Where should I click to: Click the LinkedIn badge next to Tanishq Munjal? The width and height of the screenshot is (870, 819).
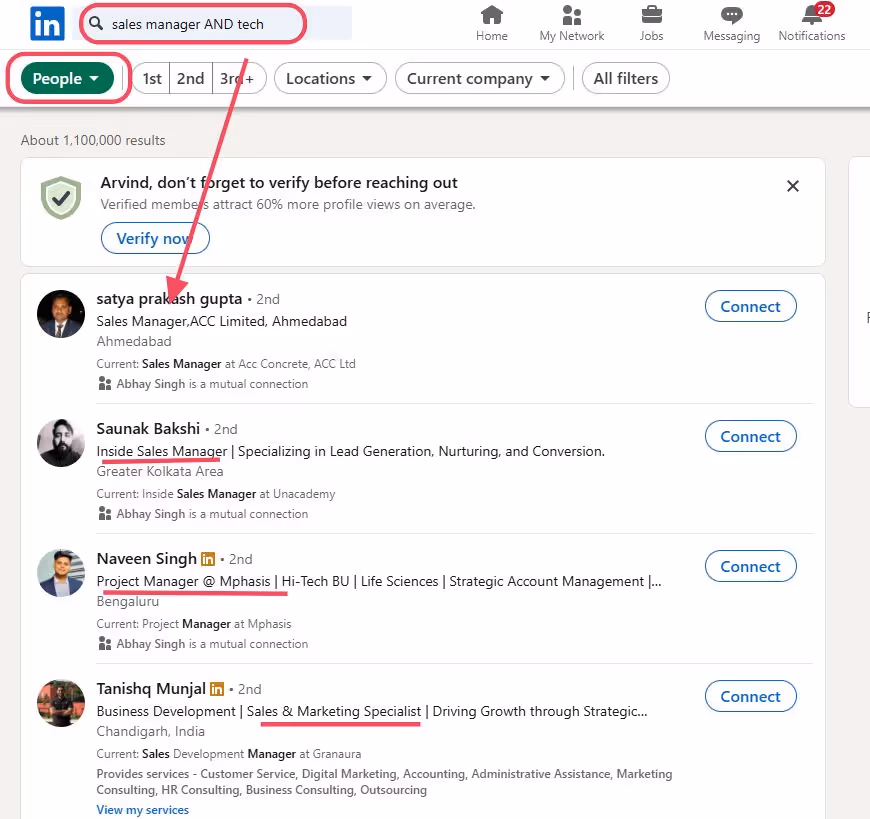point(217,689)
